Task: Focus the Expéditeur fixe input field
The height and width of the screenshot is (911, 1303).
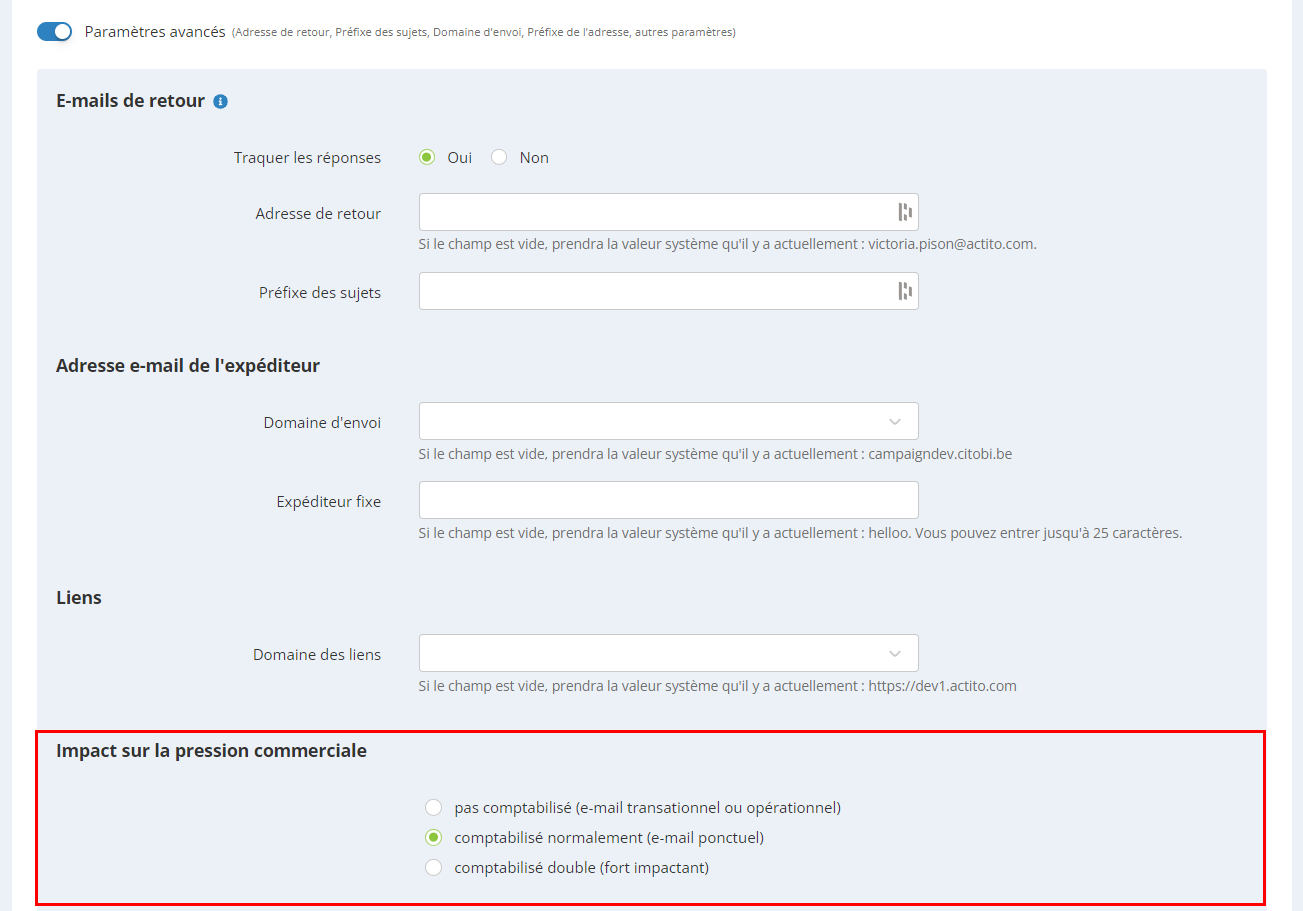Action: [x=668, y=500]
